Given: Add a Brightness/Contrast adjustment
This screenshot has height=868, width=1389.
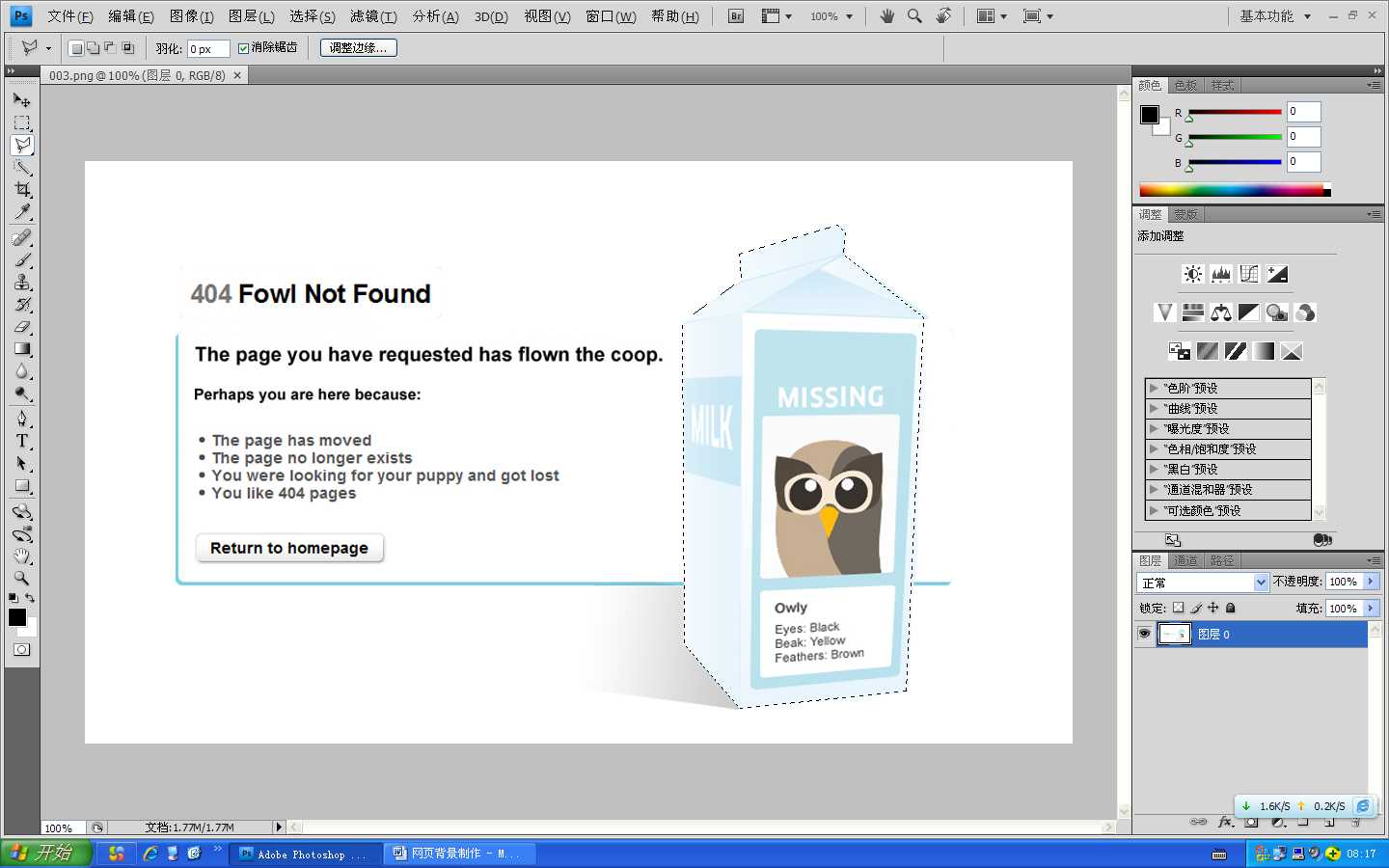Looking at the screenshot, I should tap(1193, 274).
